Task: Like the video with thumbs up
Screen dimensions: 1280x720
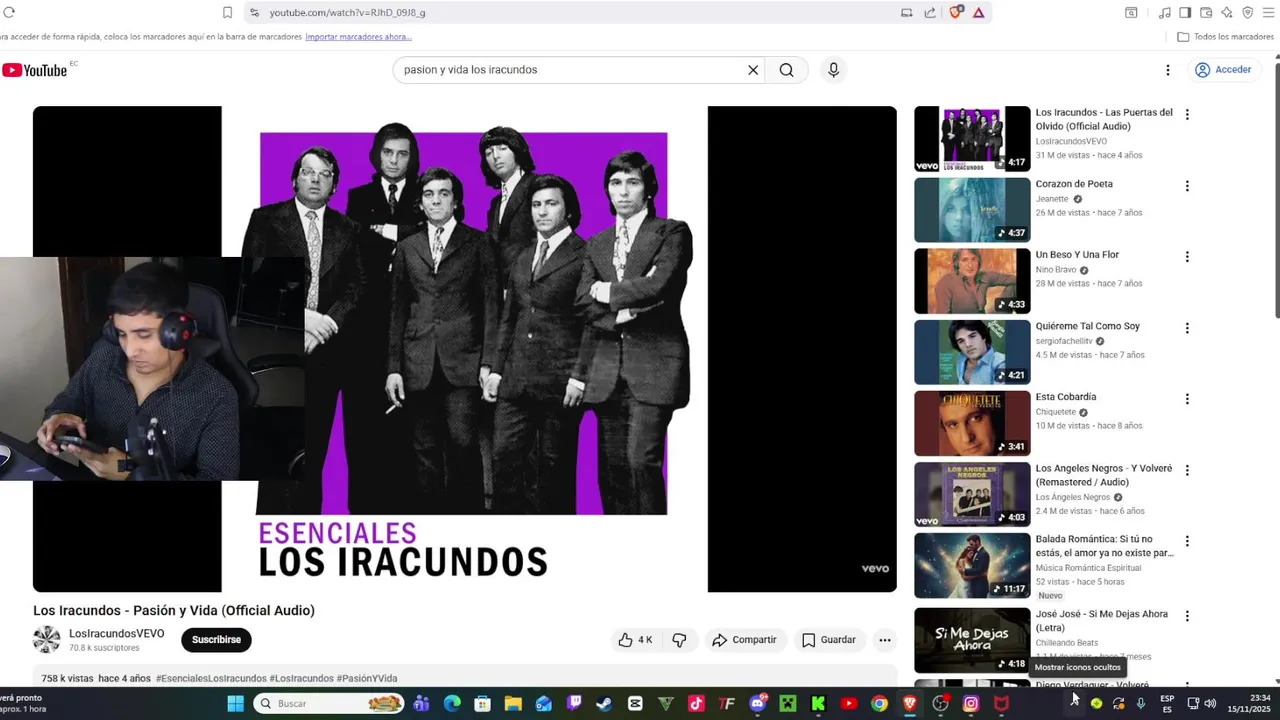Action: click(x=635, y=640)
